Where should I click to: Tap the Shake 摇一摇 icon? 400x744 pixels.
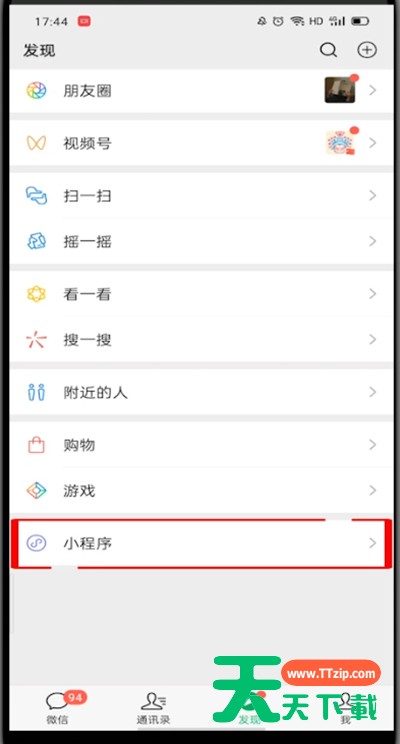36,242
